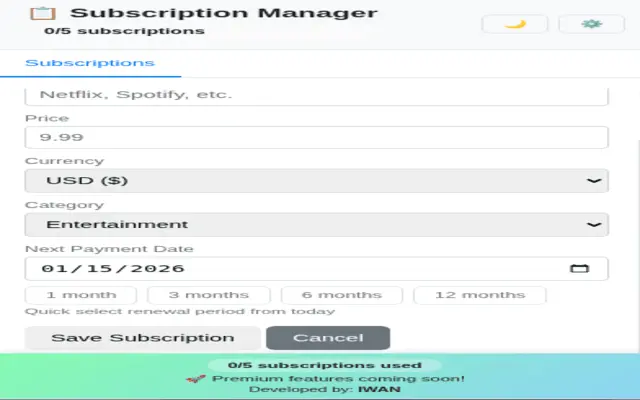
Task: Click 'Premium features coming soon!' text
Action: 338,379
